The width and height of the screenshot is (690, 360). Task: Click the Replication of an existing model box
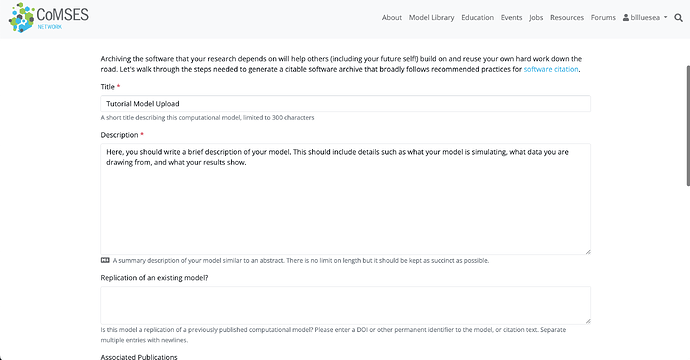coord(345,305)
